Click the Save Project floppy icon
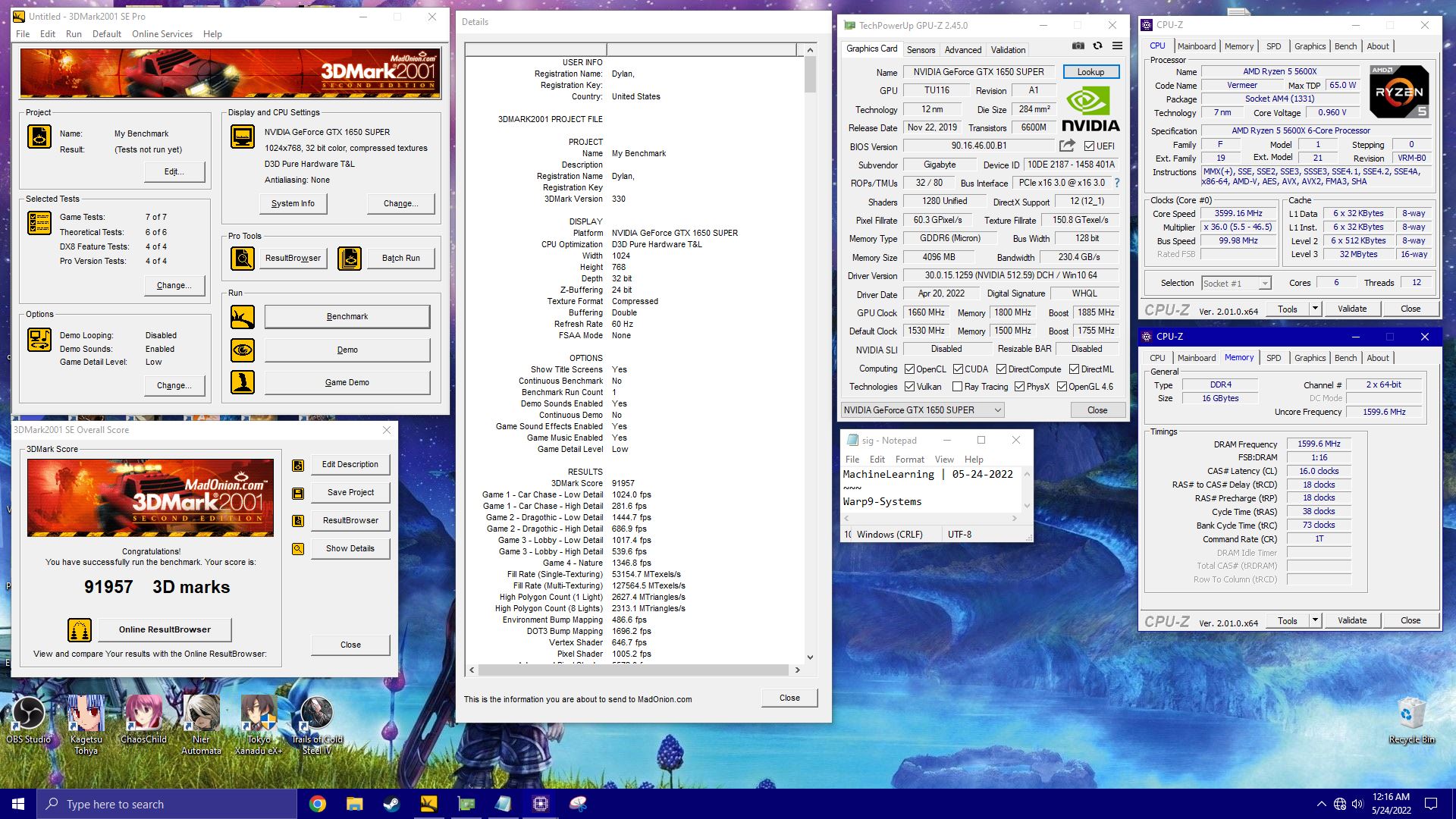Viewport: 1456px width, 819px height. click(298, 494)
